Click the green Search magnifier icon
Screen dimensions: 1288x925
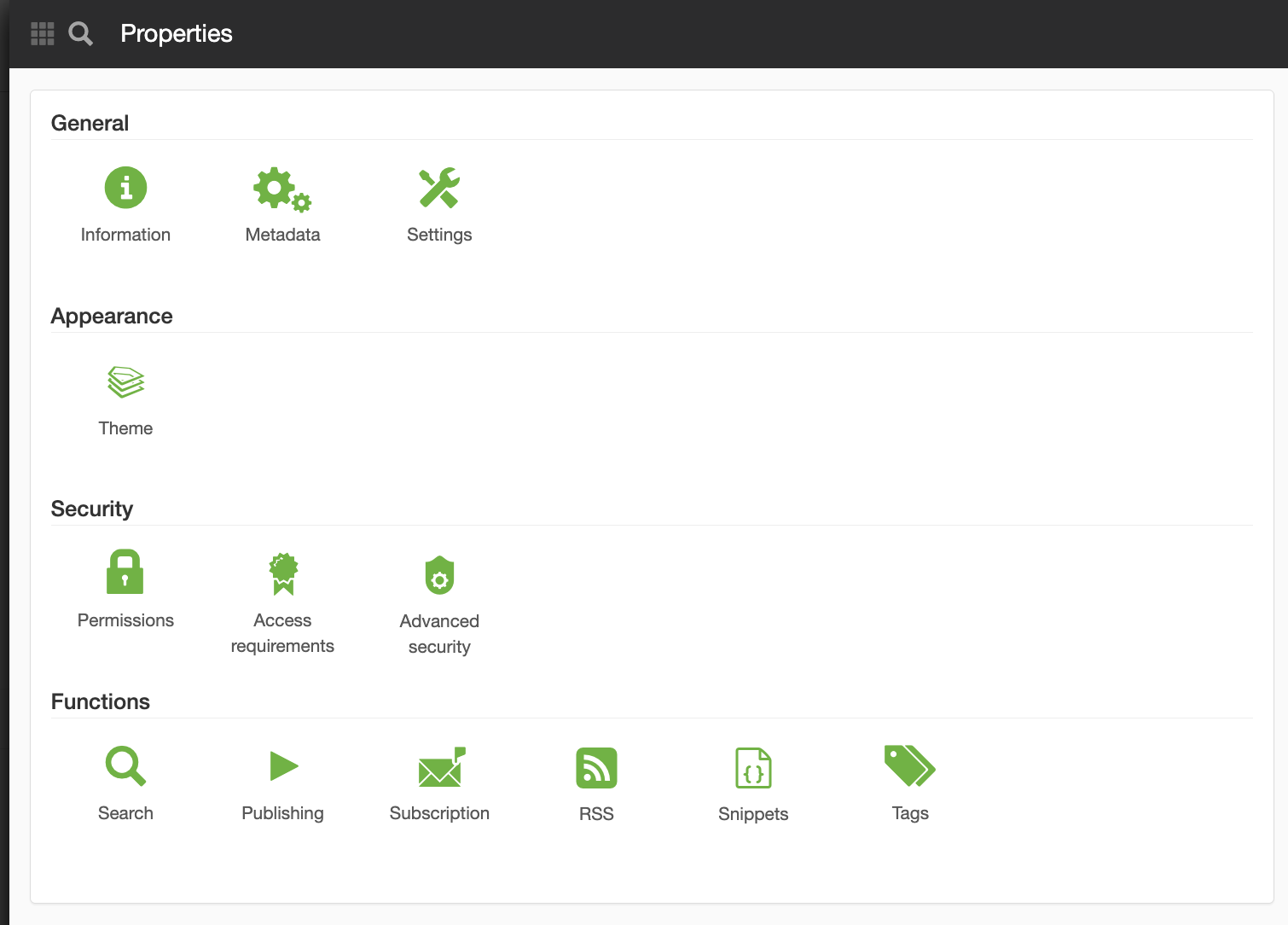pyautogui.click(x=125, y=765)
